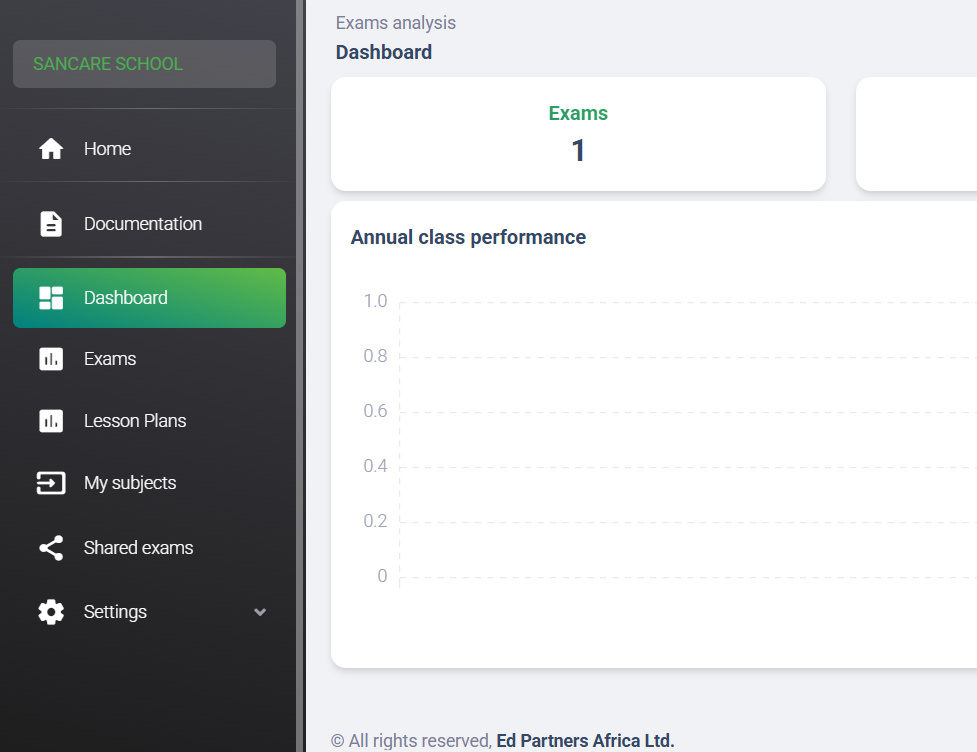Viewport: 977px width, 752px height.
Task: Open the Documentation menu label
Action: coord(143,224)
